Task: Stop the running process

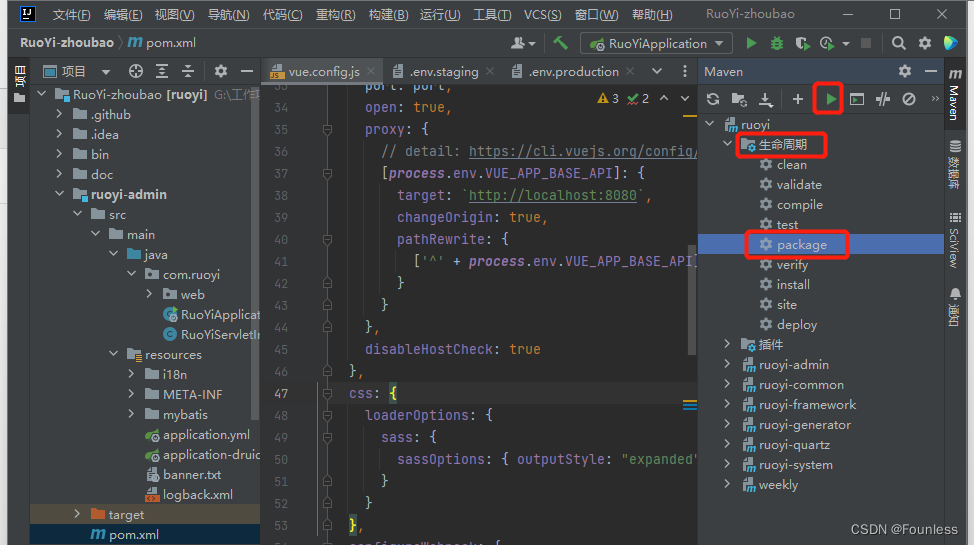Action: click(865, 44)
